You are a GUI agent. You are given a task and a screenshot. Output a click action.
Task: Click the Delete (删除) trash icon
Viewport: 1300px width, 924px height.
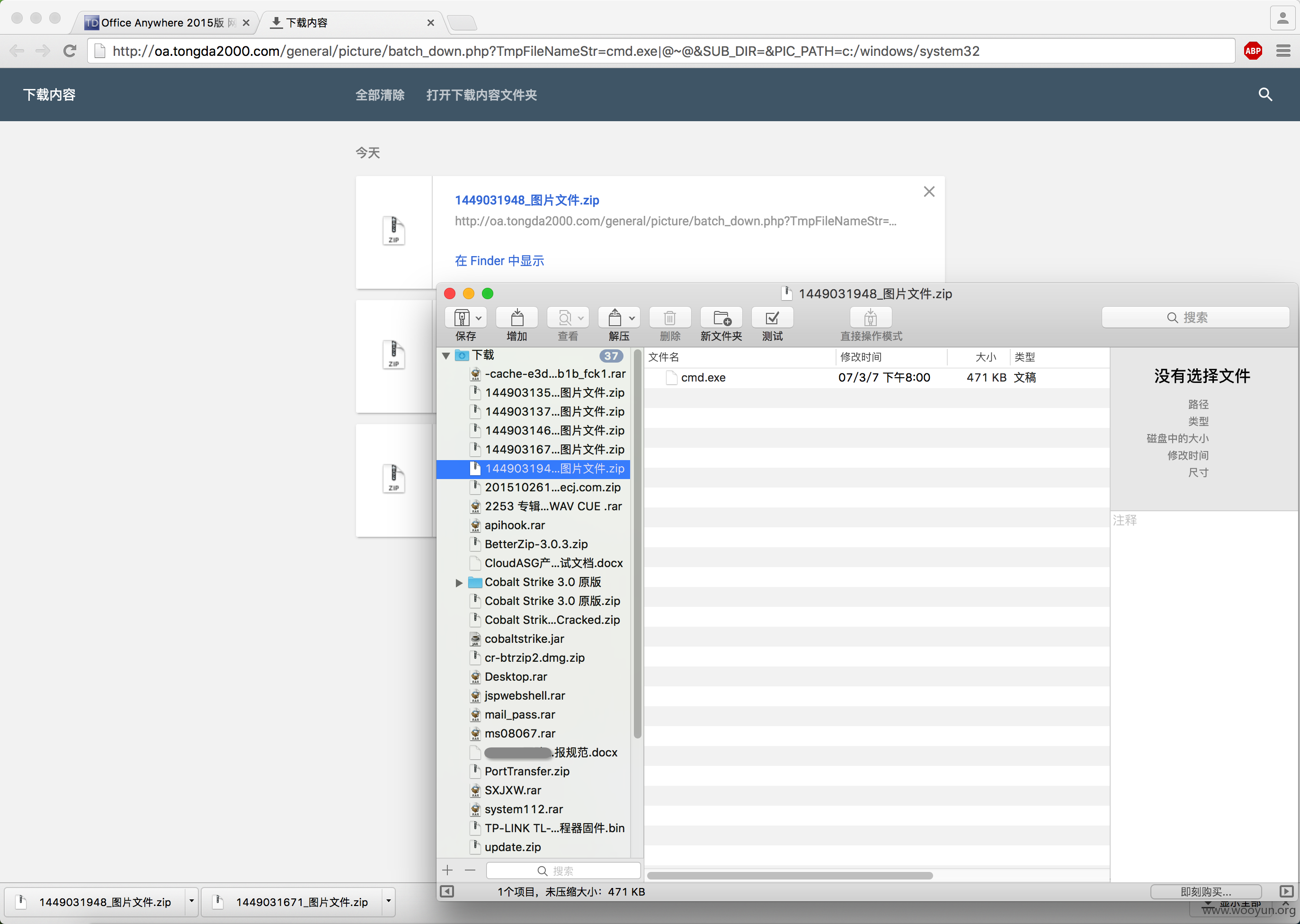coord(669,318)
